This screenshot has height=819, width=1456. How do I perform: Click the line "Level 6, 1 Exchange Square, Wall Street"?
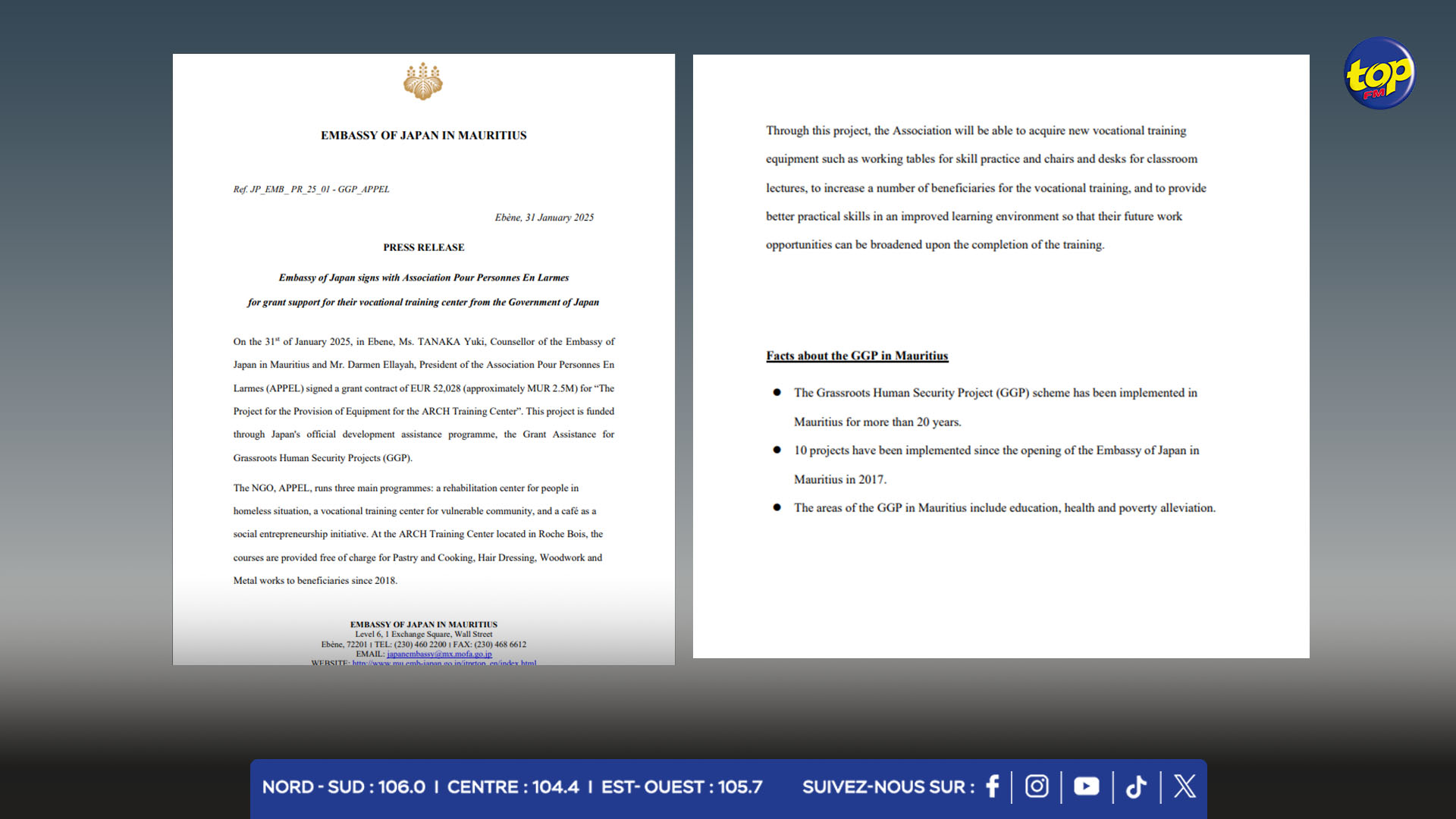tap(424, 634)
